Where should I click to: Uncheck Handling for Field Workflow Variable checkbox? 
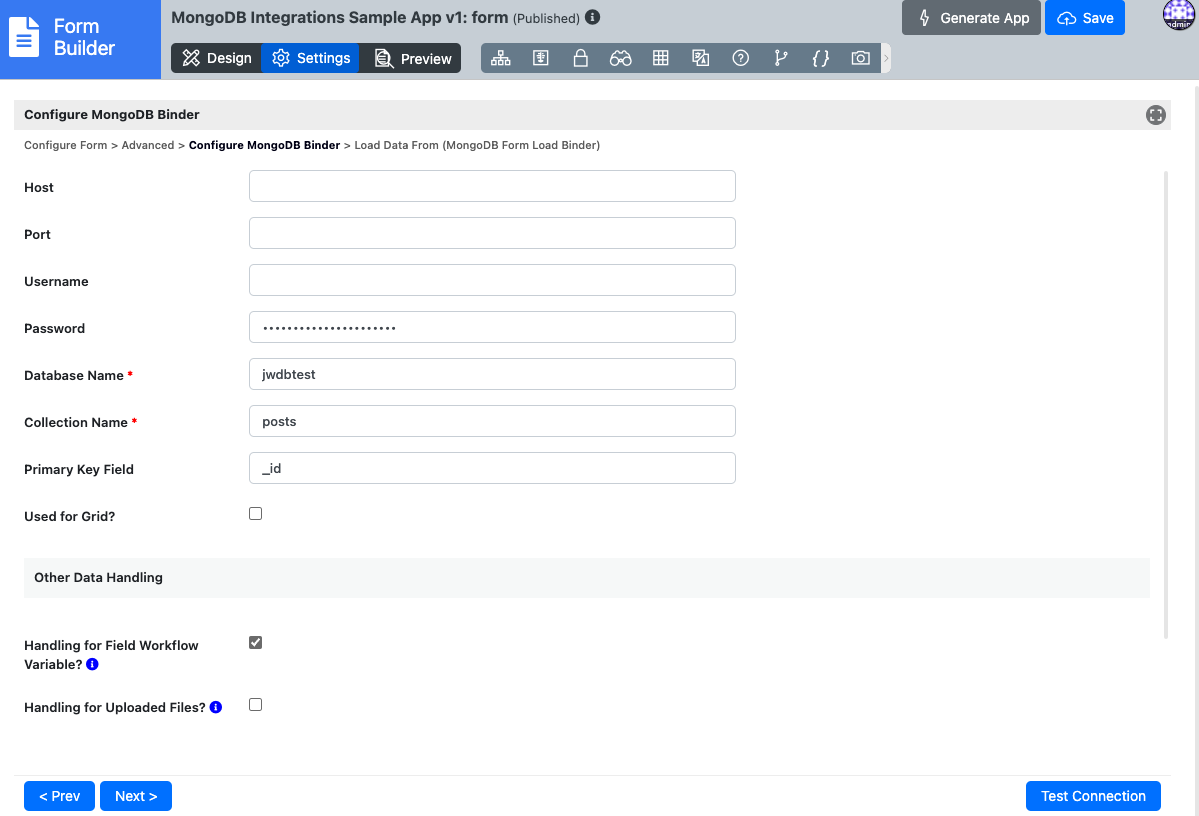pos(255,642)
